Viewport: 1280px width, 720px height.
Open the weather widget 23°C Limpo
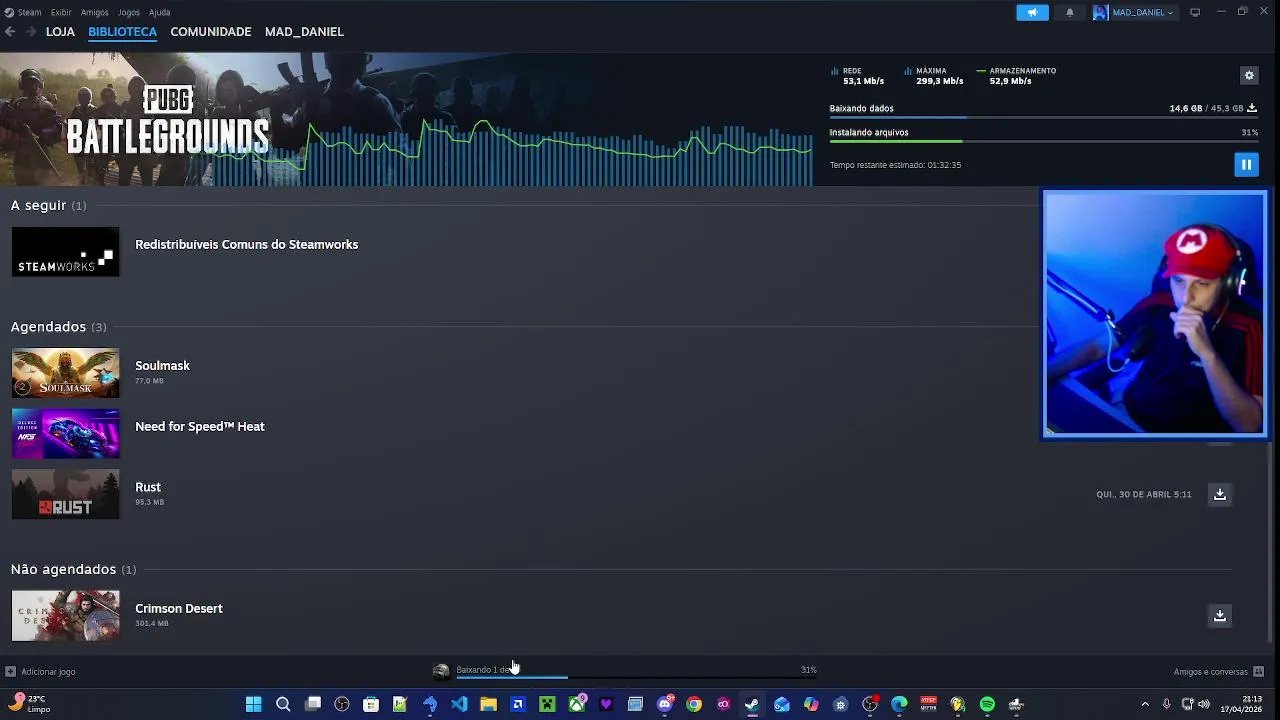point(28,704)
